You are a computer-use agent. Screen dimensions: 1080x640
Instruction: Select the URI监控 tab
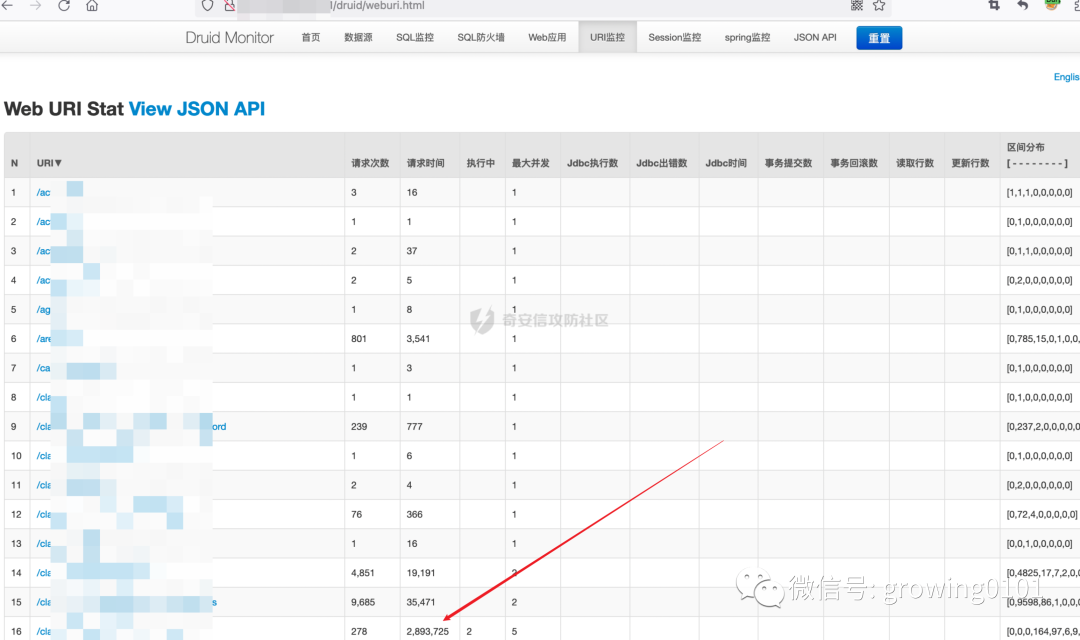coord(608,37)
